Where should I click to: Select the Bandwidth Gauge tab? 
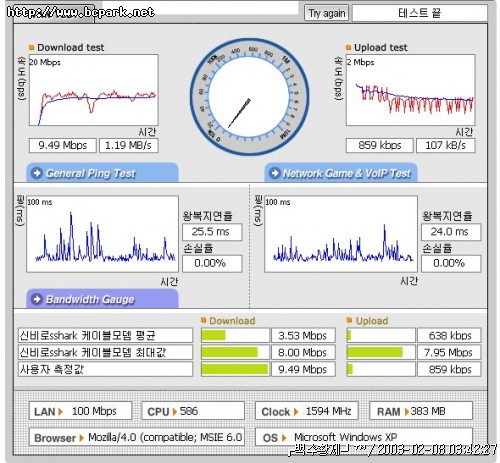click(x=102, y=299)
